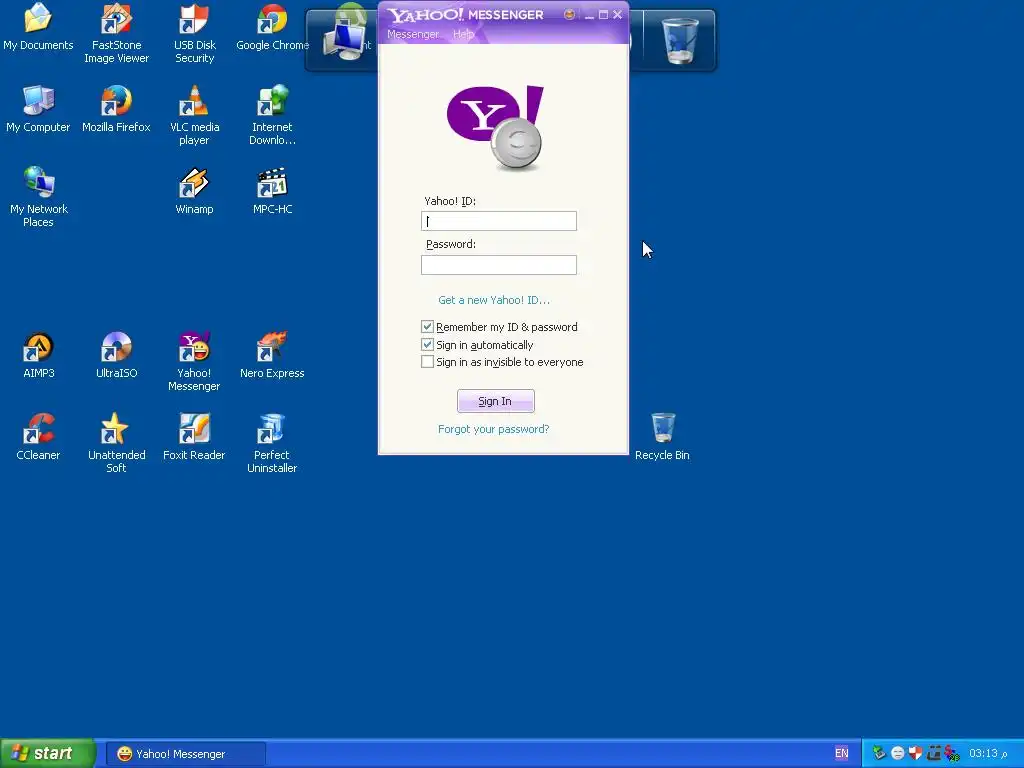Uncheck Sign in automatically
The image size is (1024, 768).
coord(427,344)
